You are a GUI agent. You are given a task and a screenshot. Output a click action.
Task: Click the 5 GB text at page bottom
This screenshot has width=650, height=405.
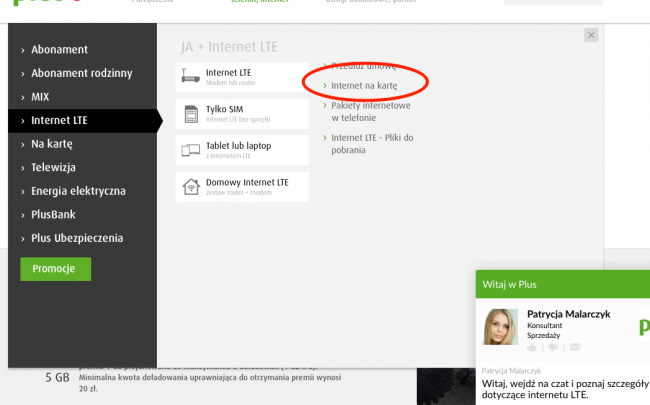[57, 378]
